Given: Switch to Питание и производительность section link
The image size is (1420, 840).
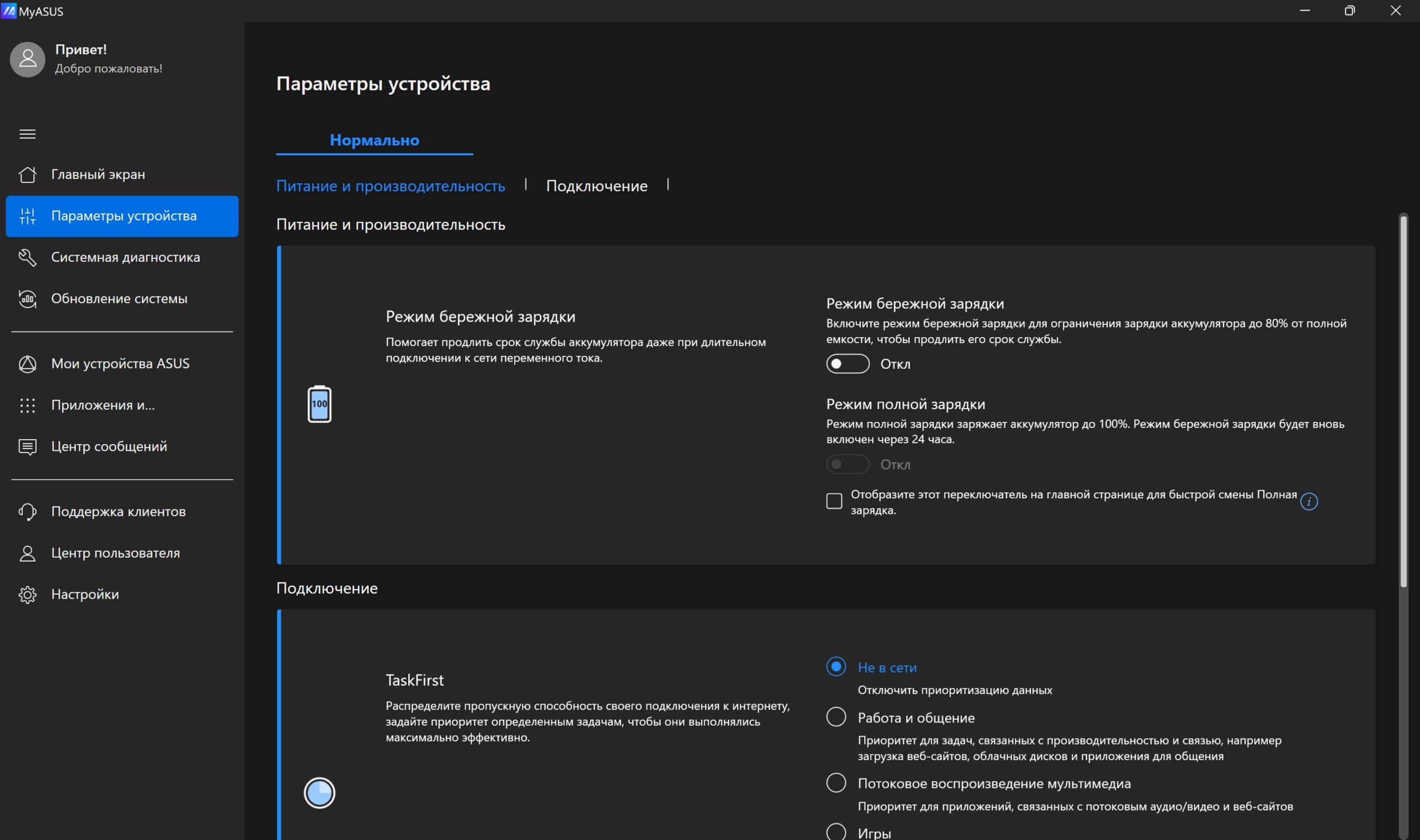Looking at the screenshot, I should 390,186.
